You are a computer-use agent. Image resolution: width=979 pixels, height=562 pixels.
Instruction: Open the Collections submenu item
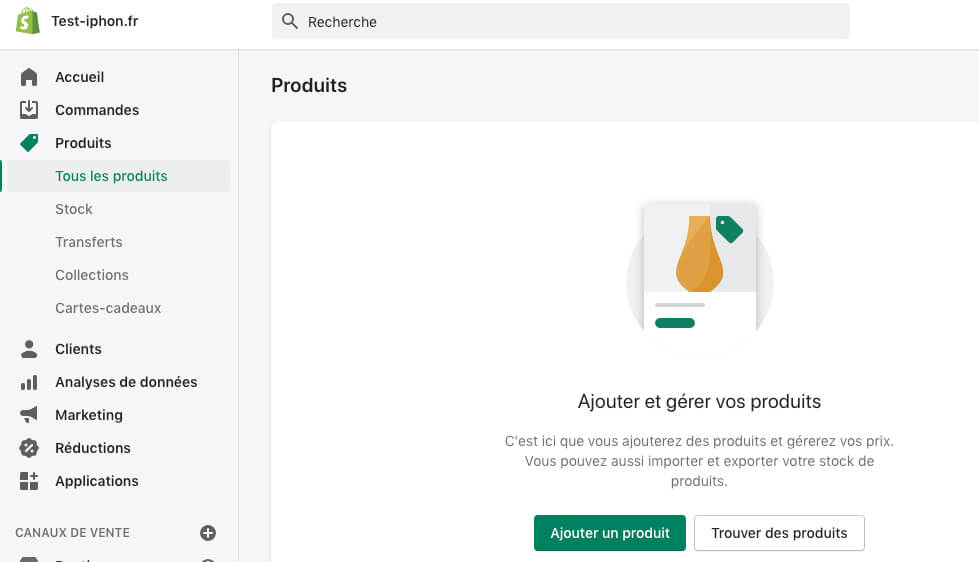[x=92, y=275]
